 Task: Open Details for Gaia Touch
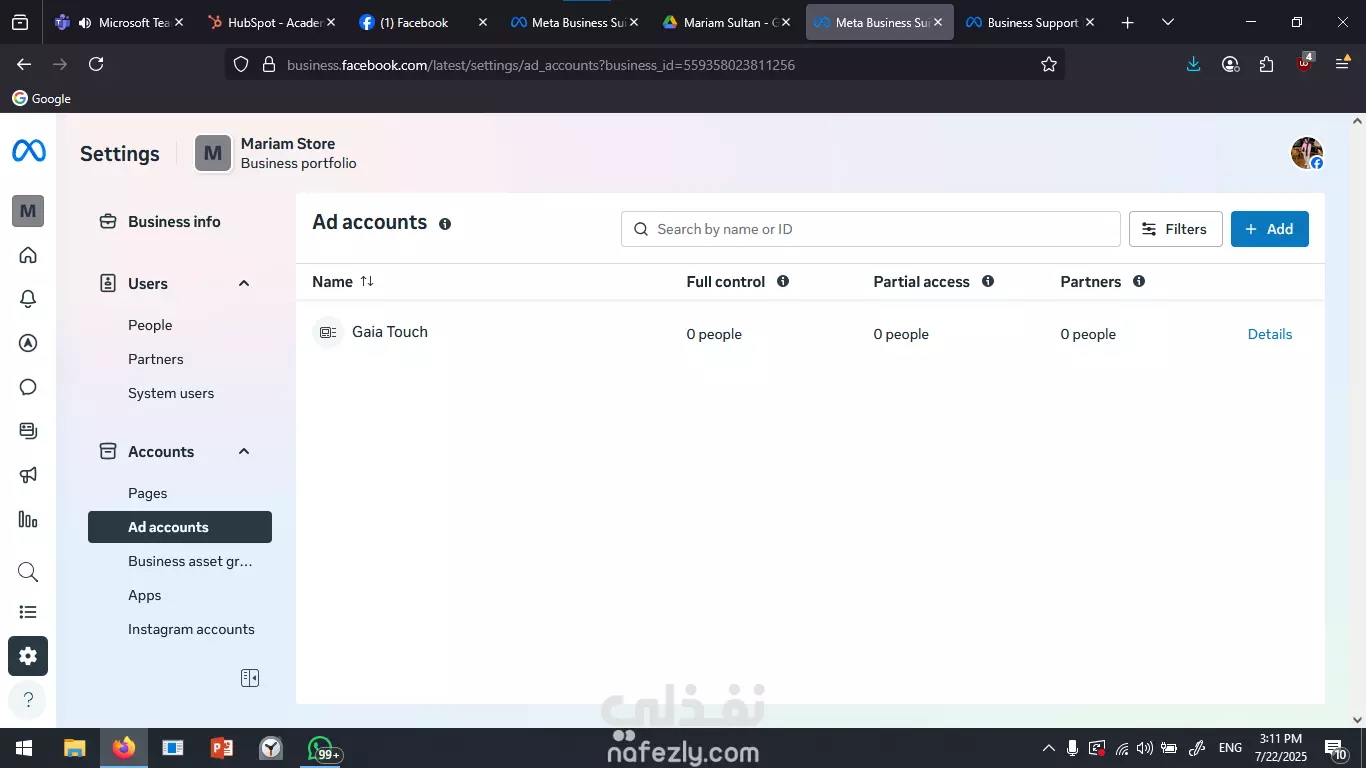(1270, 334)
